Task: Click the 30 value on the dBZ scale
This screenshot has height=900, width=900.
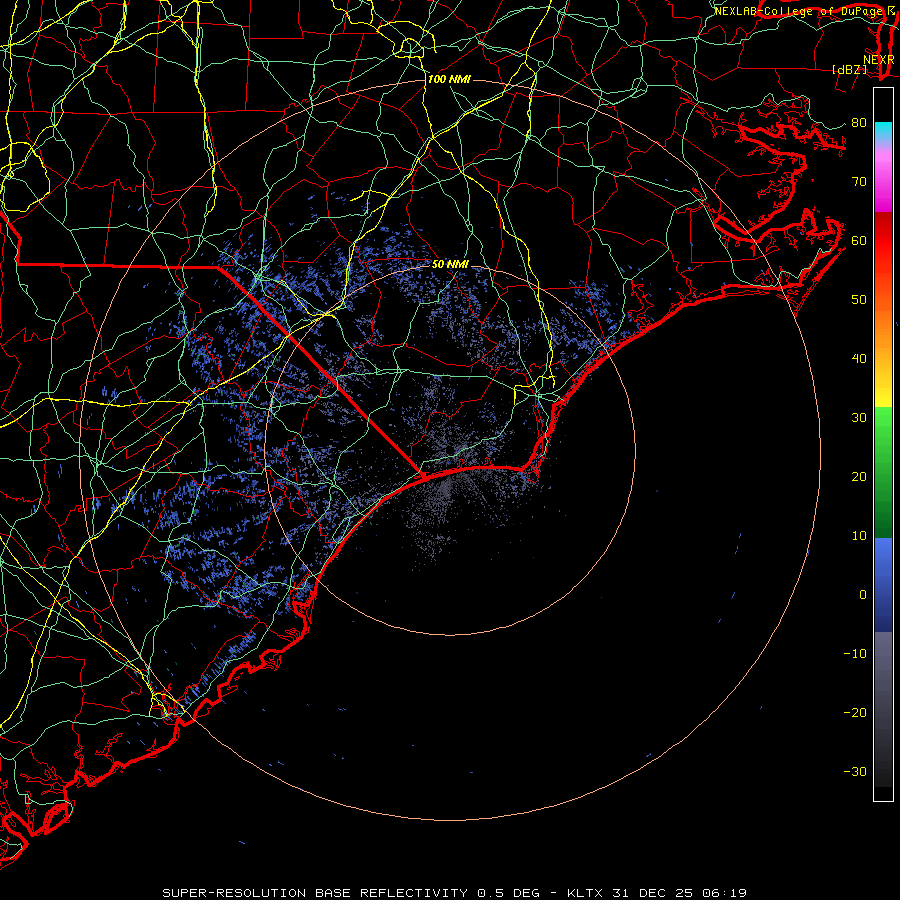Action: click(859, 418)
